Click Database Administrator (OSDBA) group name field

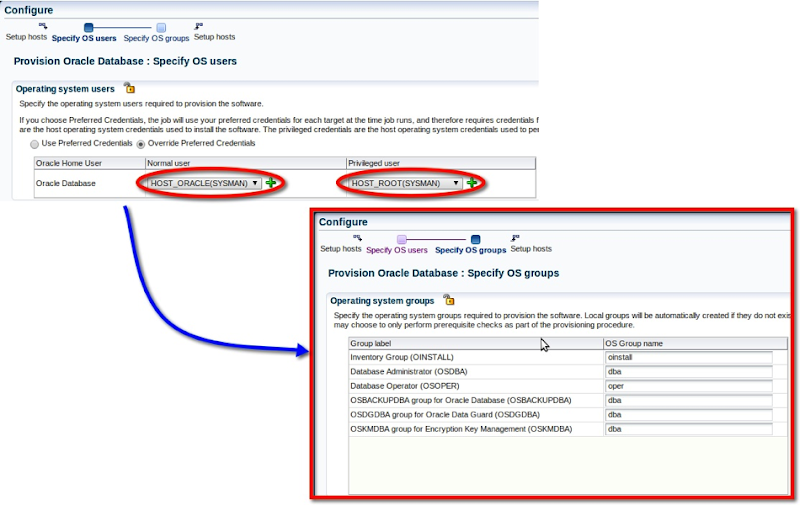689,372
